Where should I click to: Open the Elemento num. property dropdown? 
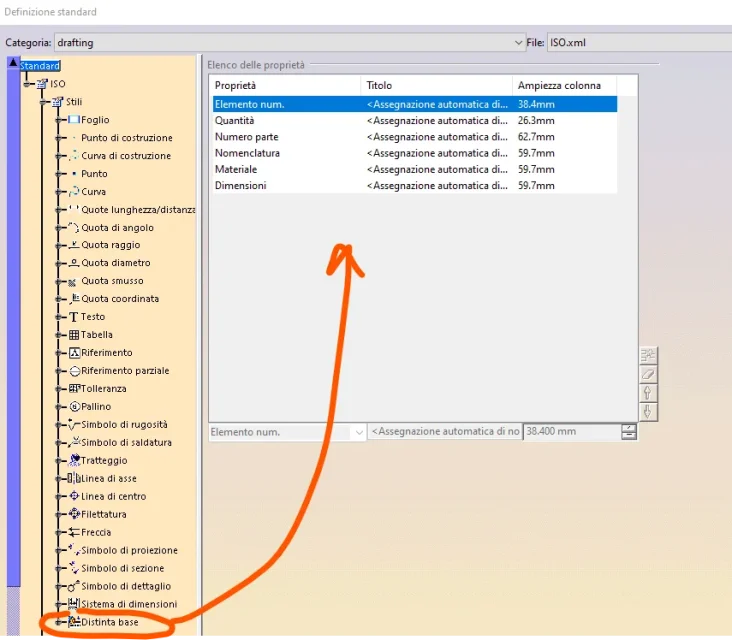[x=358, y=432]
